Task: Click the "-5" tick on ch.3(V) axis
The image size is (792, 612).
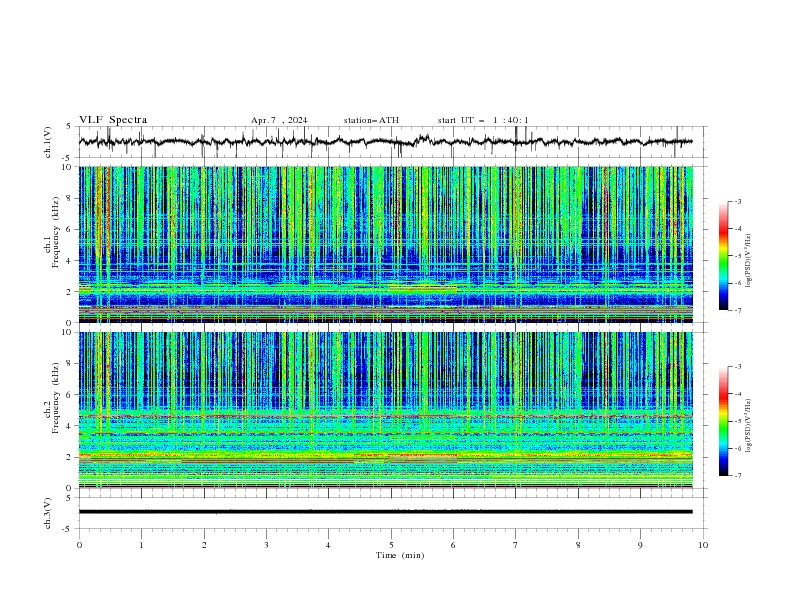Action: pyautogui.click(x=68, y=529)
